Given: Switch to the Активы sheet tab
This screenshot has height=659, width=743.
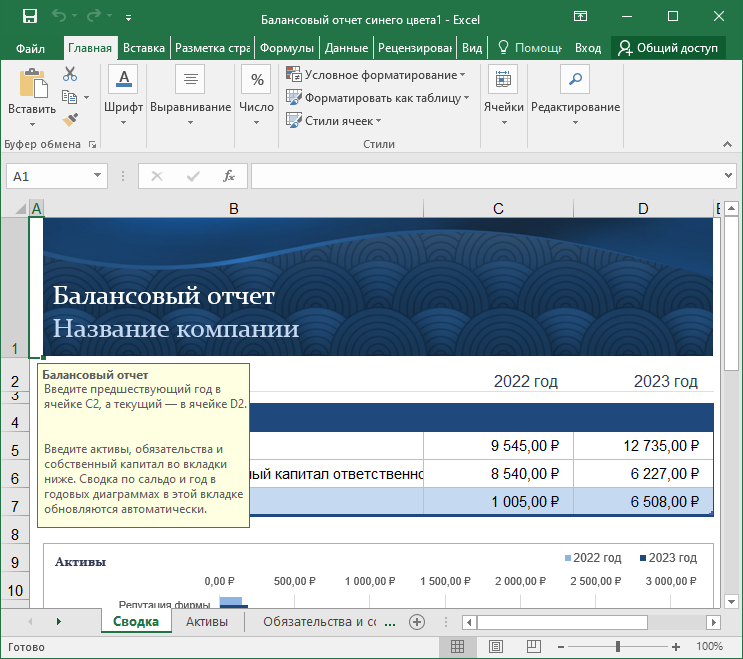Looking at the screenshot, I should 207,622.
